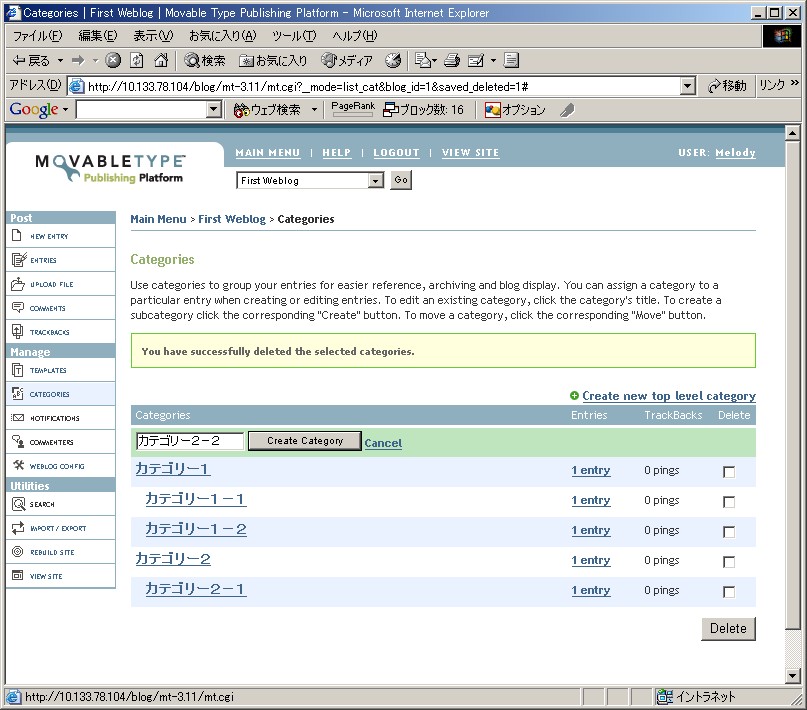Click the Google toolbar highlighter icon
Screen dimensions: 807x710
[567, 110]
